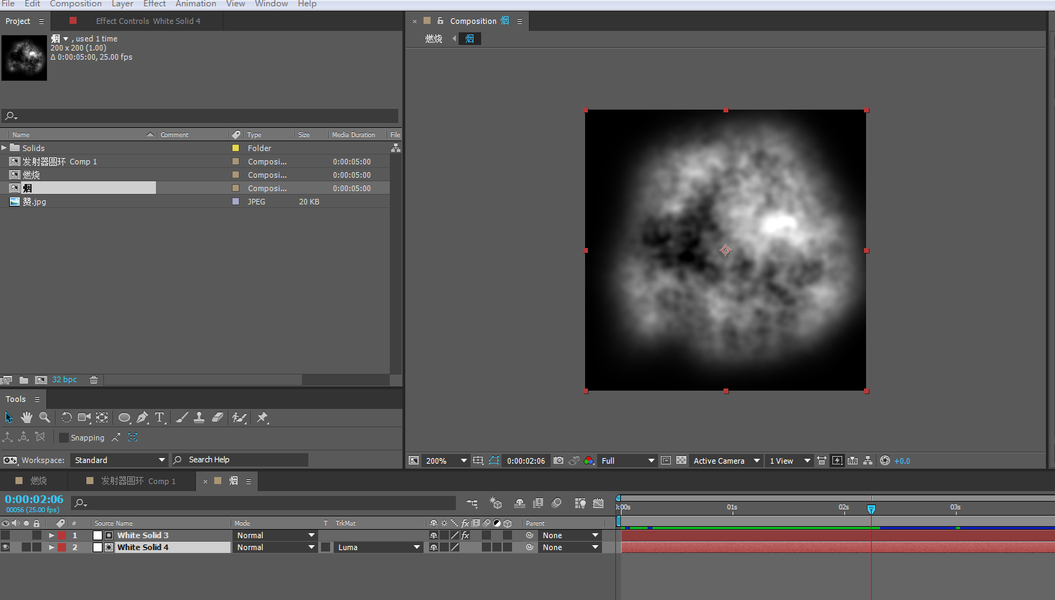Select the Type text tool
Screen dimensions: 1055x600
160,418
